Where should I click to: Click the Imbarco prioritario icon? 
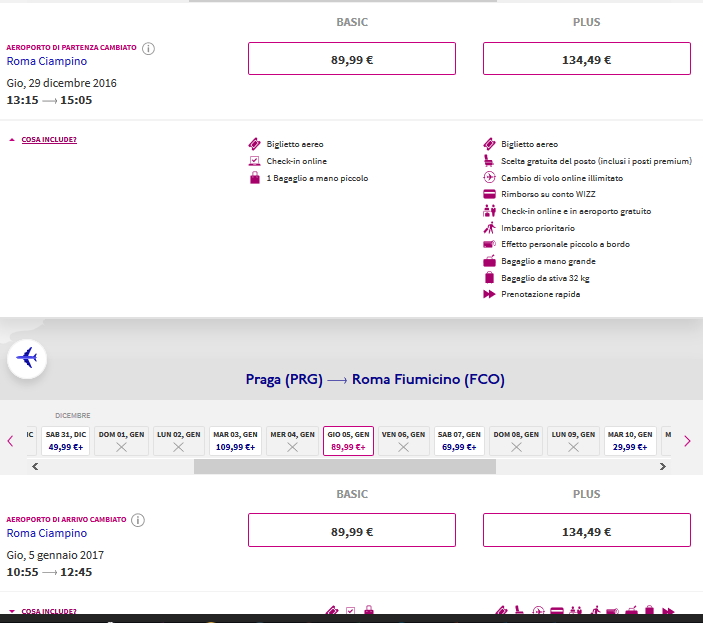pos(489,228)
